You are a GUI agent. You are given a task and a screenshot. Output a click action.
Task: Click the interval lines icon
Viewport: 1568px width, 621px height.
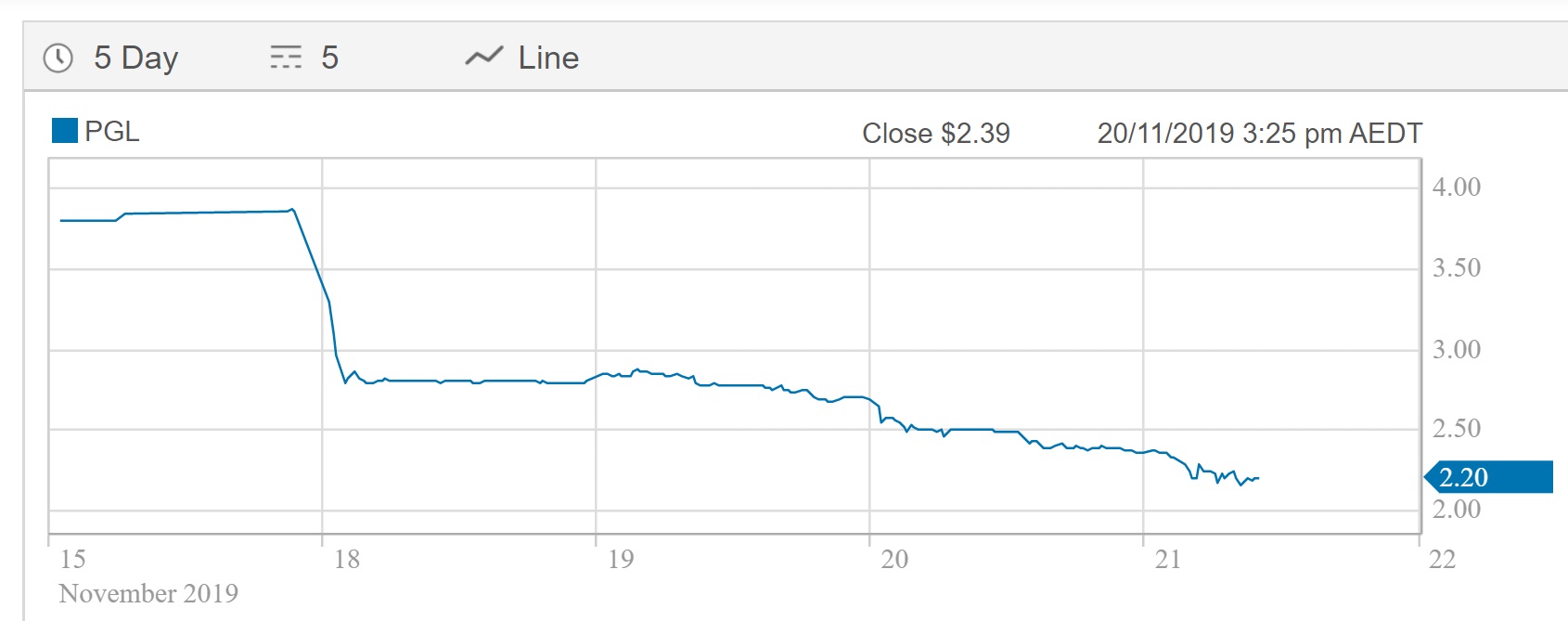(286, 58)
